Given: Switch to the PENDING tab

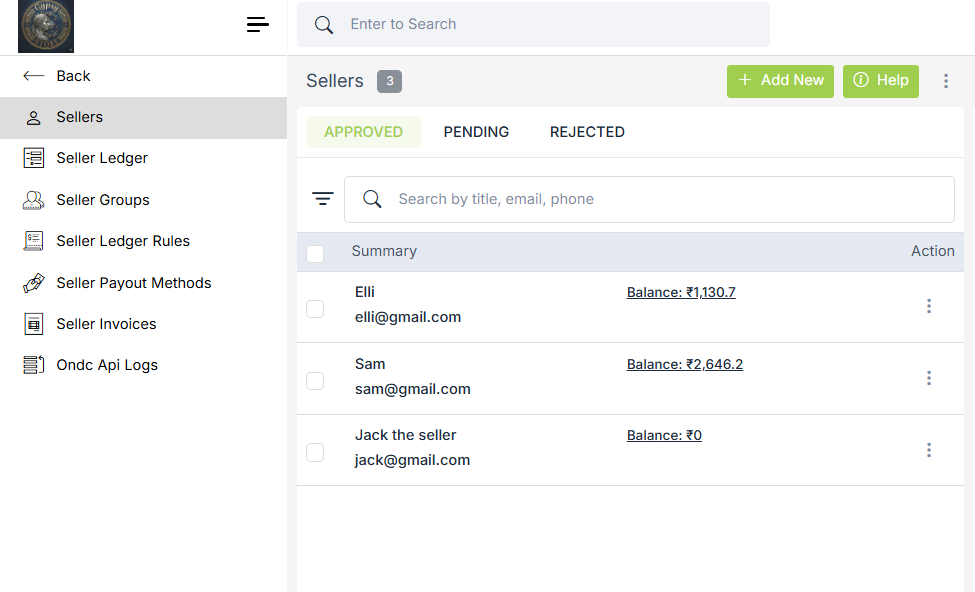Looking at the screenshot, I should pyautogui.click(x=476, y=131).
